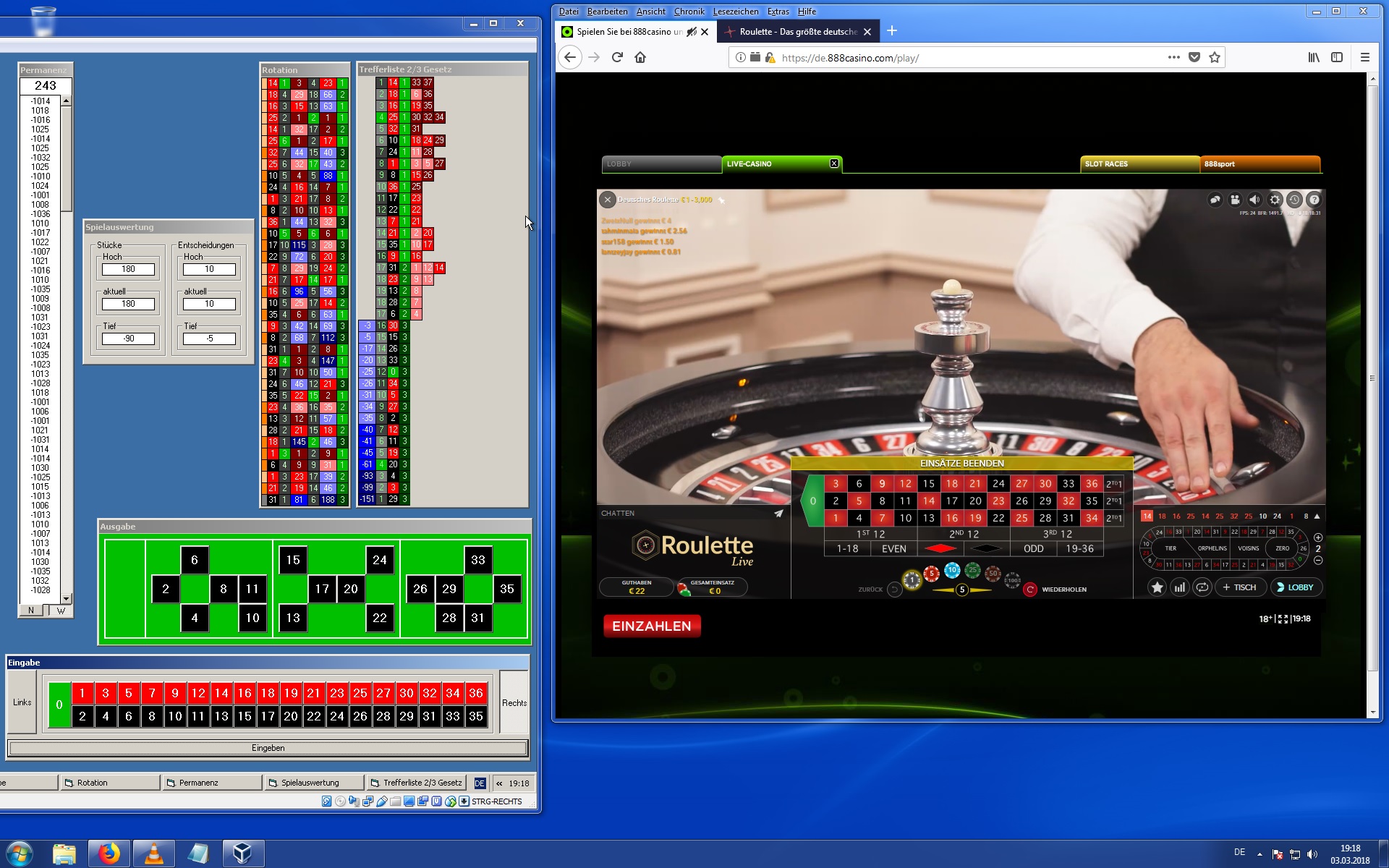Open favorite bets star icon

click(x=1157, y=587)
